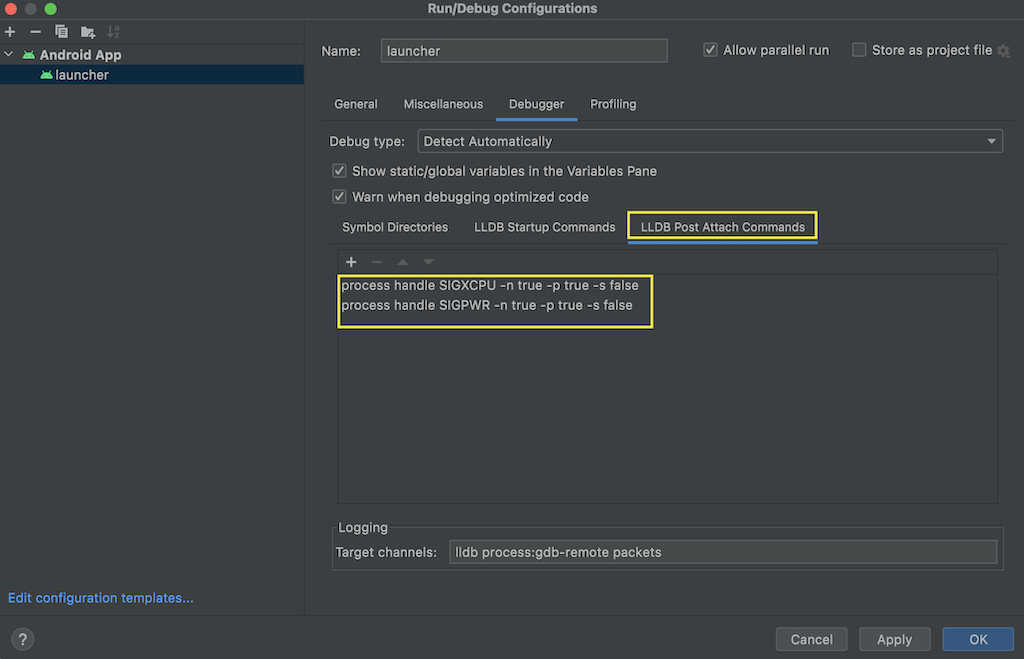The width and height of the screenshot is (1024, 659).
Task: Toggle Warn when debugging optimized code
Action: pos(339,197)
